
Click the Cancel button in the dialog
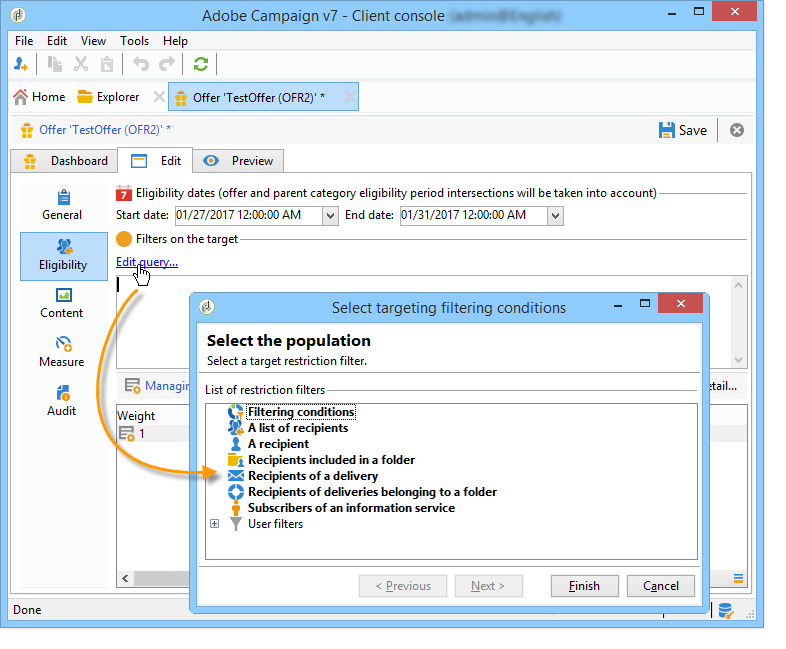(x=661, y=586)
